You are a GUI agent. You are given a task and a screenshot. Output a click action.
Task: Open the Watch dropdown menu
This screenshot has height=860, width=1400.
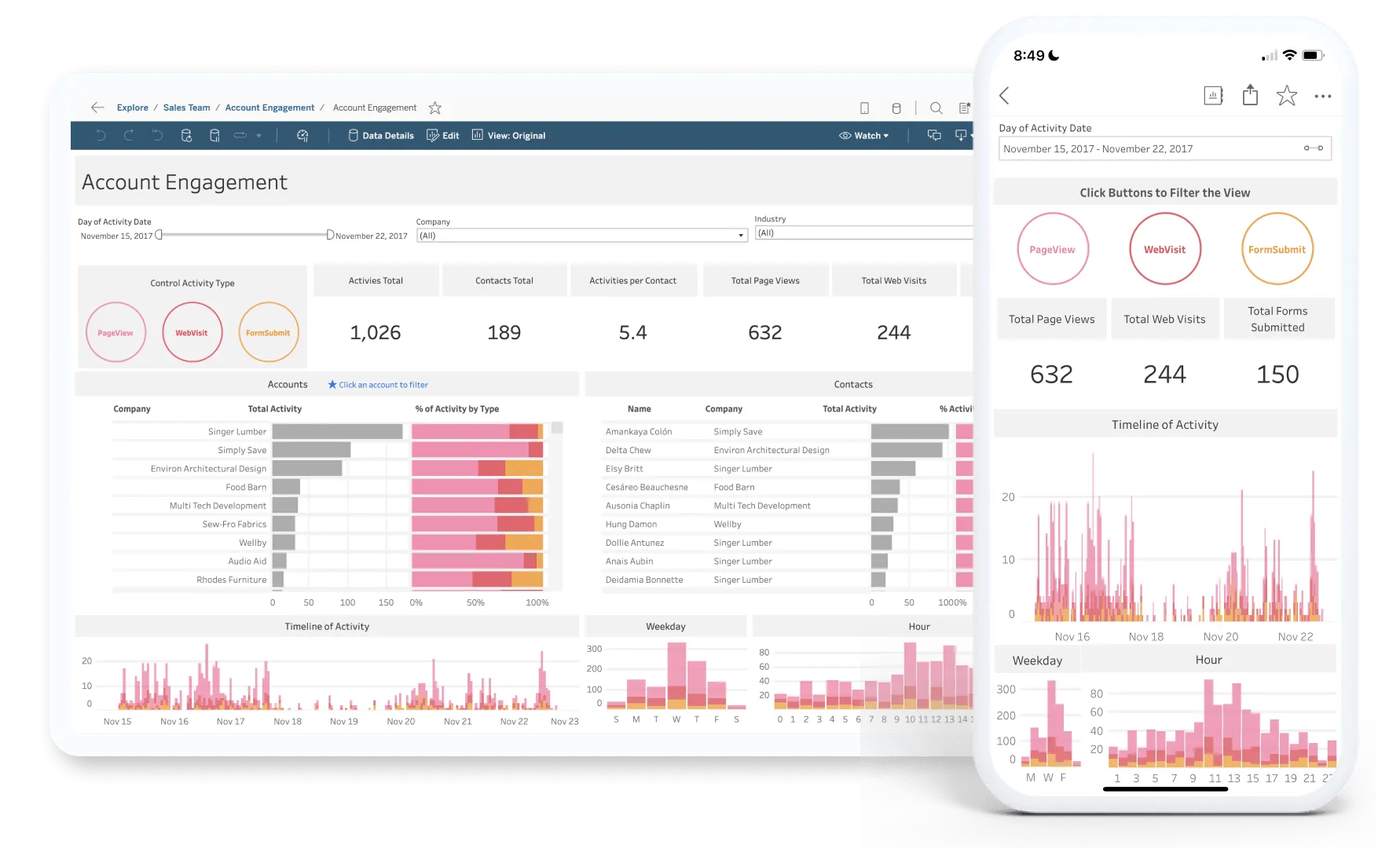point(863,136)
